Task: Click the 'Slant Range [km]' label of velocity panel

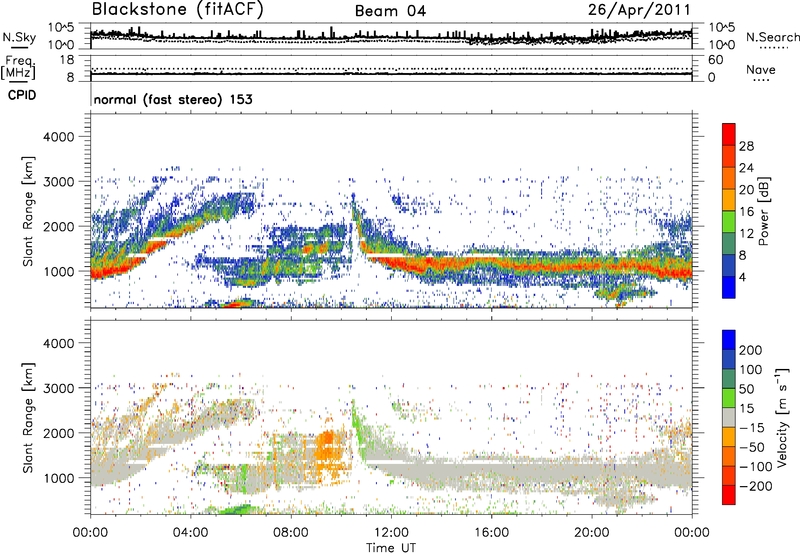Action: tap(28, 418)
